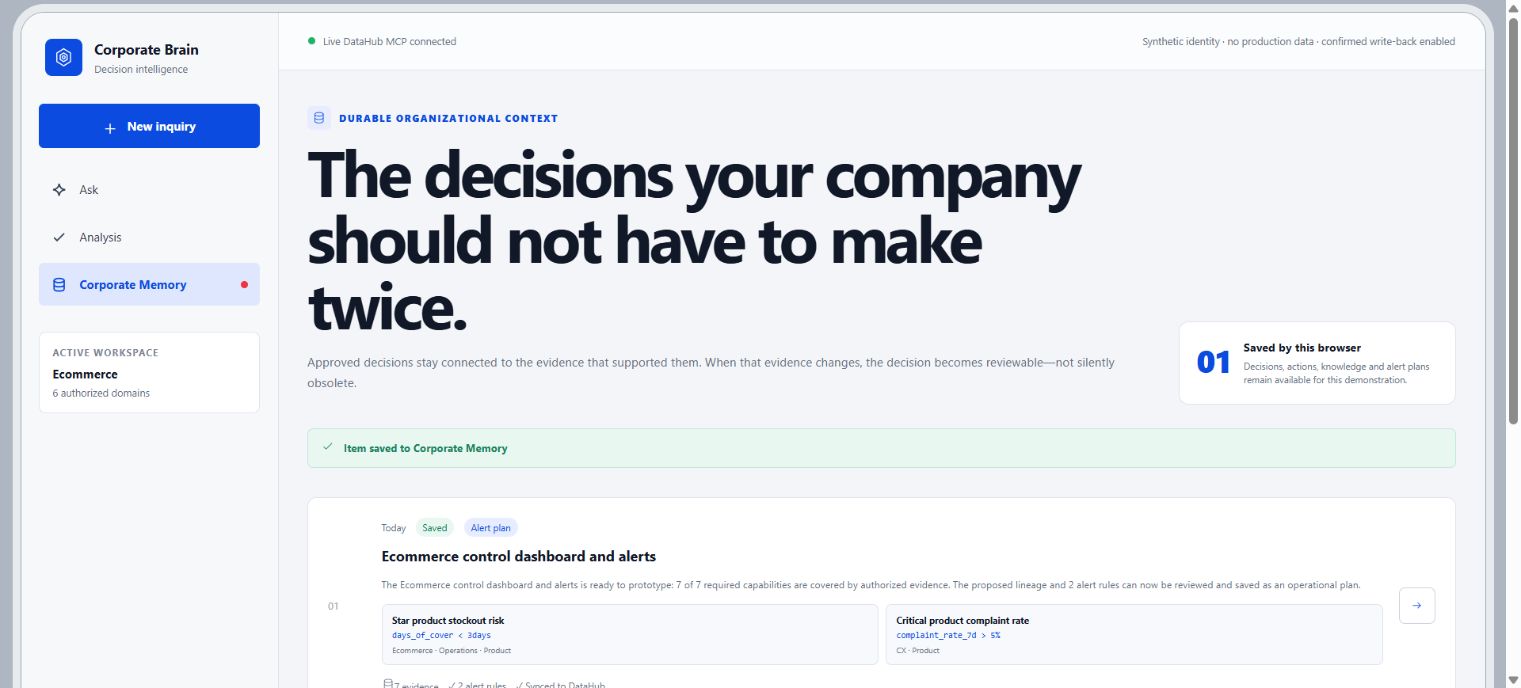1521x688 pixels.
Task: Click the Saved status tag
Action: tap(435, 528)
